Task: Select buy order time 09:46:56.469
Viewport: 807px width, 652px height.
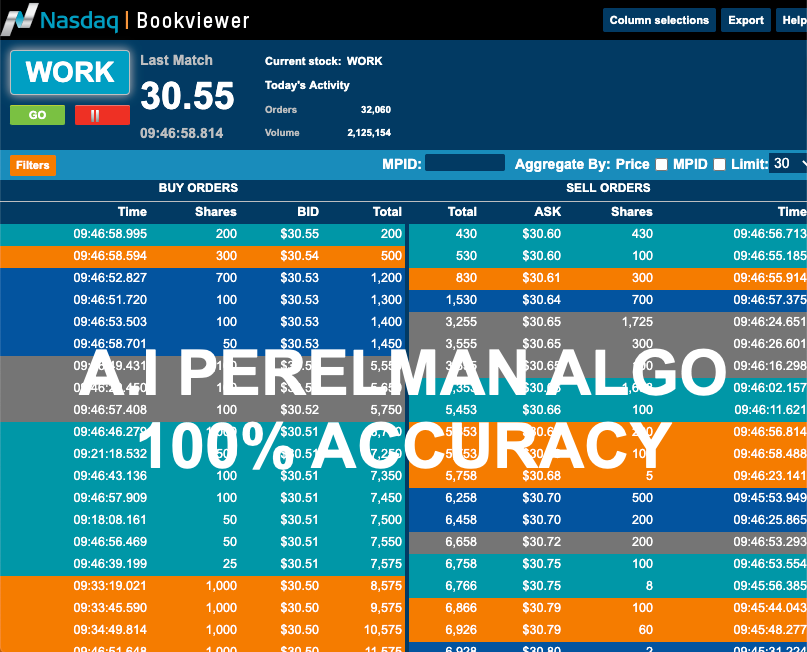Action: coord(110,542)
